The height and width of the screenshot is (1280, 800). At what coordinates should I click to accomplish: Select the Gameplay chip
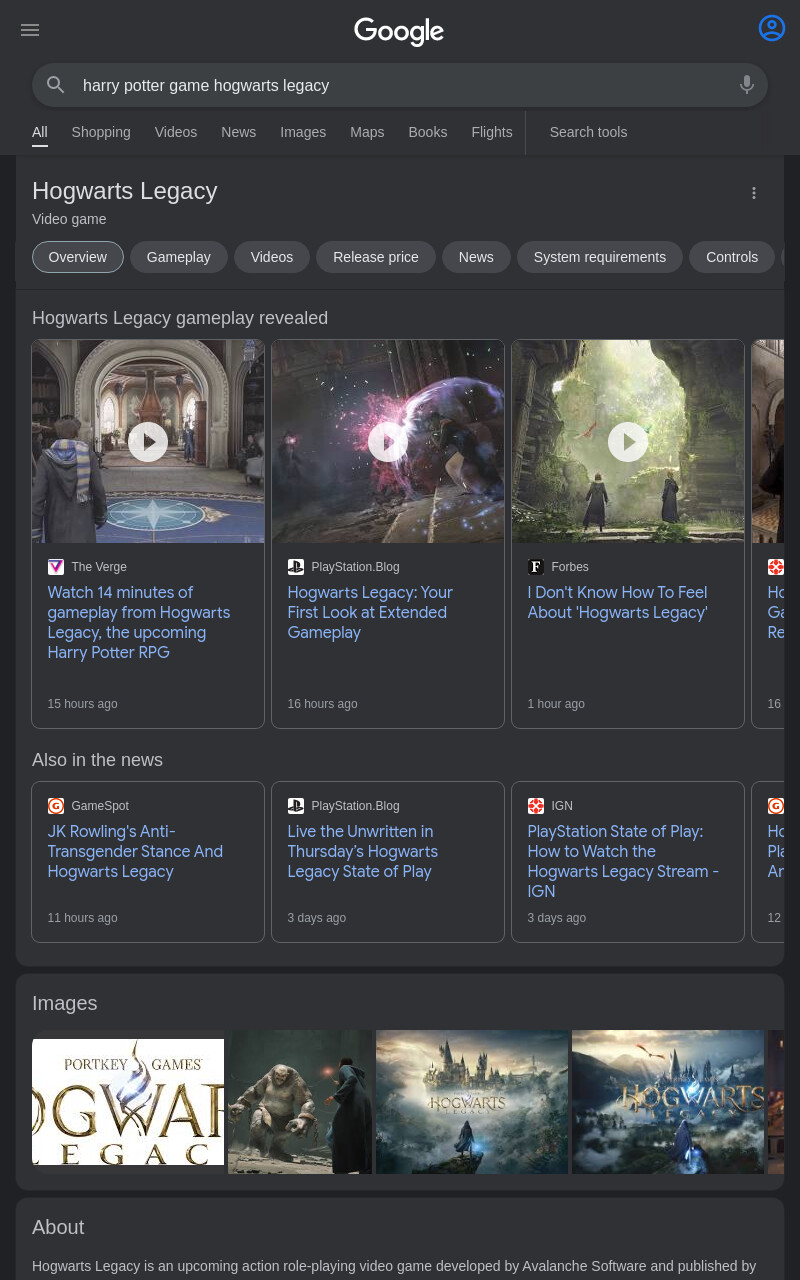click(x=179, y=257)
